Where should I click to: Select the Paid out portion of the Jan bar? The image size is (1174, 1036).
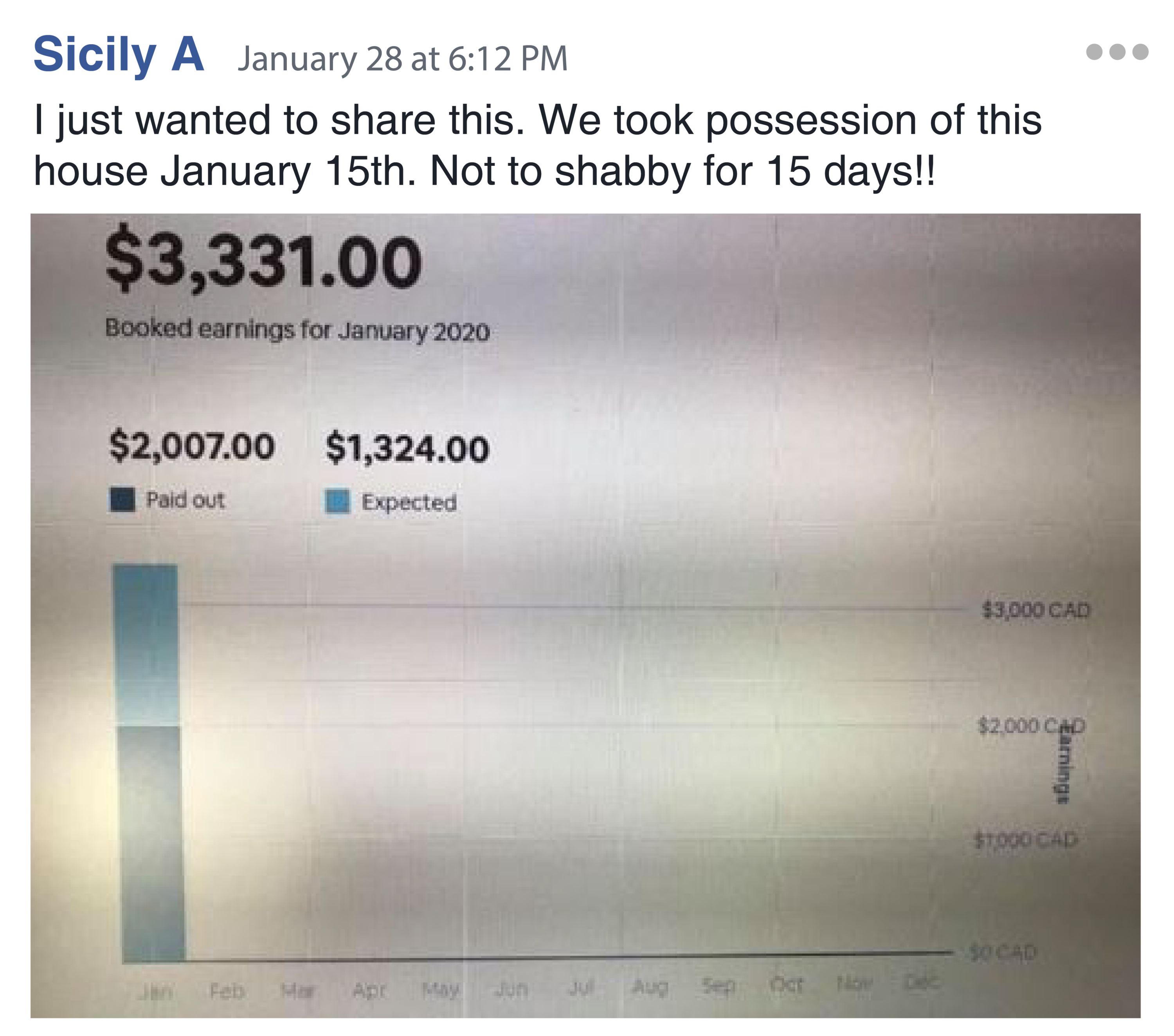point(152,844)
